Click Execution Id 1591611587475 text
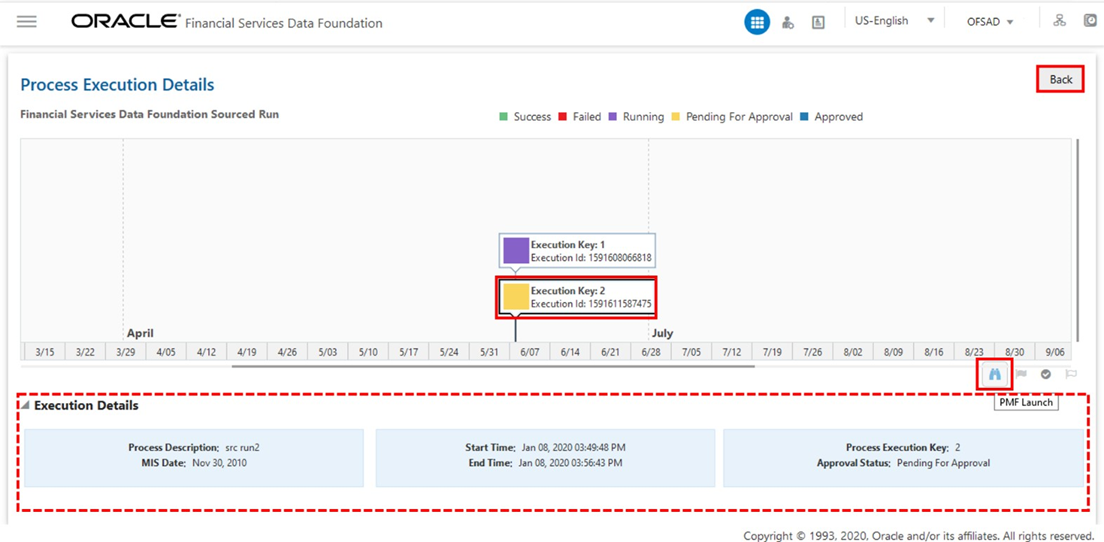Screen dimensions: 1104x542 click(591, 304)
